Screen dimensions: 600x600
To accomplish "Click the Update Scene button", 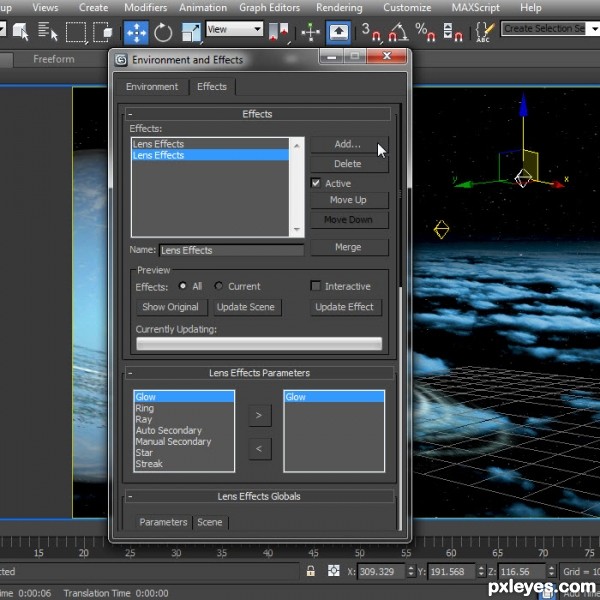I will coord(246,307).
